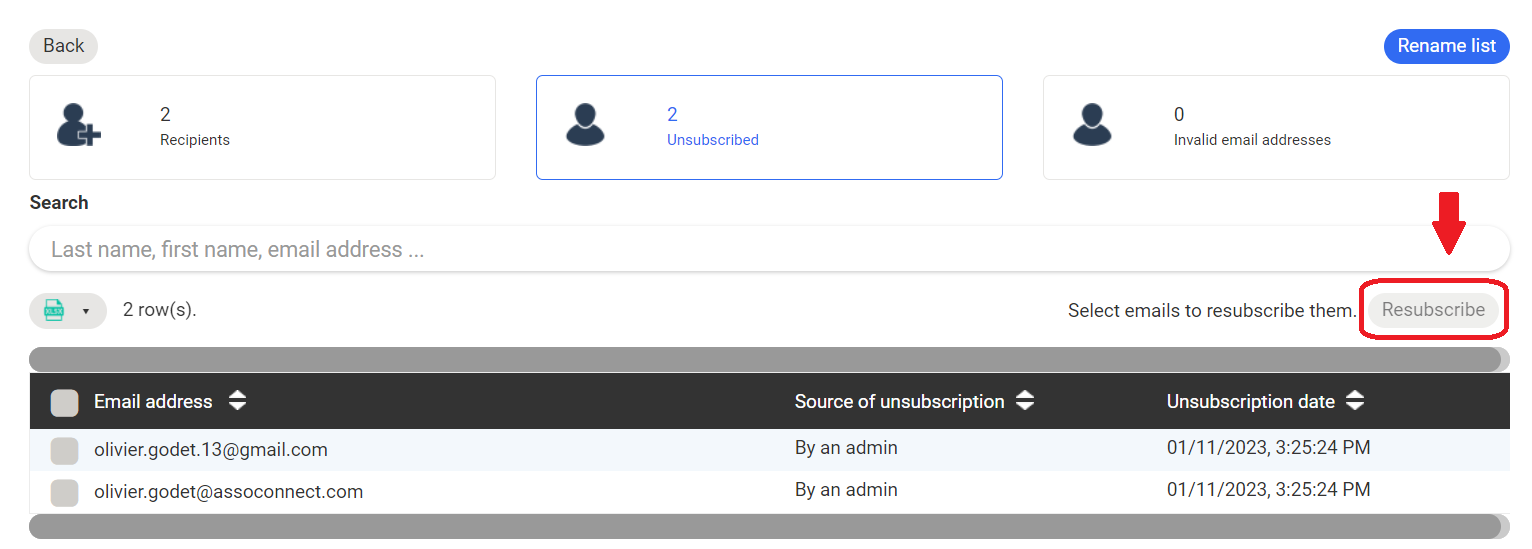Open the Recipients tab card
The height and width of the screenshot is (549, 1532).
pos(262,128)
